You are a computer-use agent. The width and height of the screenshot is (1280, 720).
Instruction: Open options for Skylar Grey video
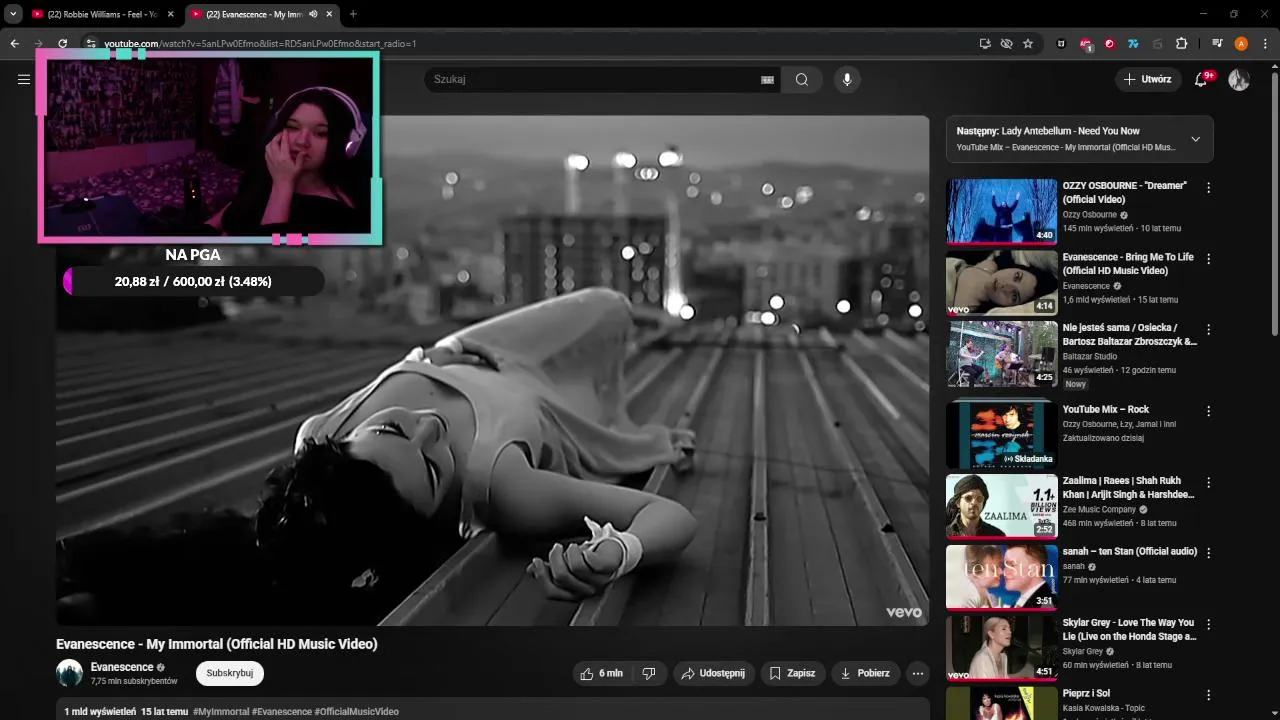pyautogui.click(x=1208, y=624)
